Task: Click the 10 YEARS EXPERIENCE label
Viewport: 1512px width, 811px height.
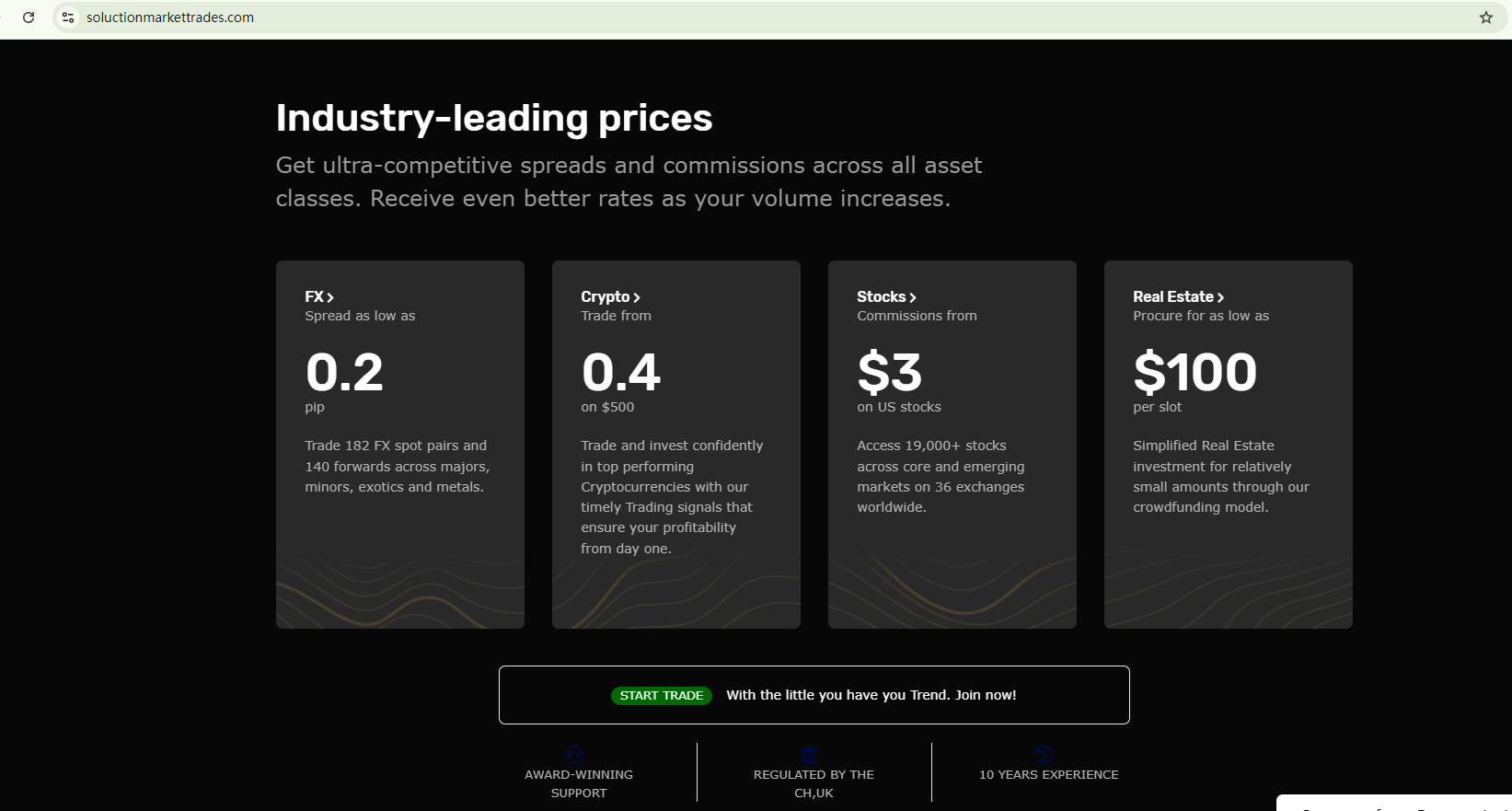Action: 1049,775
